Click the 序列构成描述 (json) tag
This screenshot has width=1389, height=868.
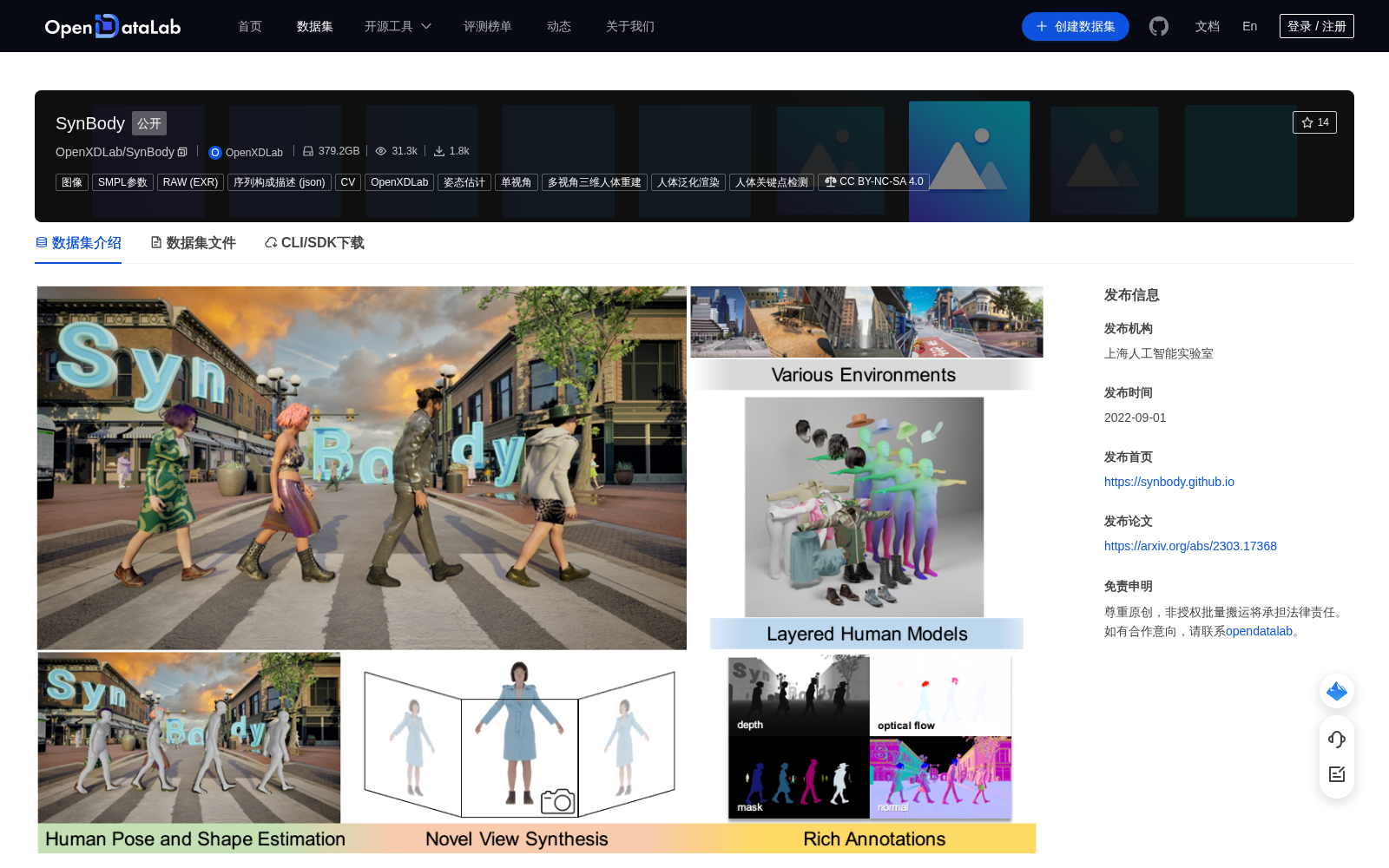(280, 182)
